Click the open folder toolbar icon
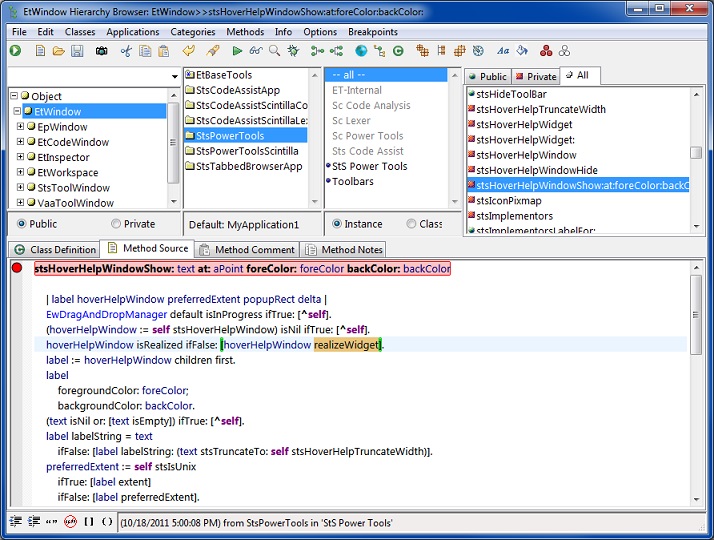The height and width of the screenshot is (540, 714). (x=58, y=51)
